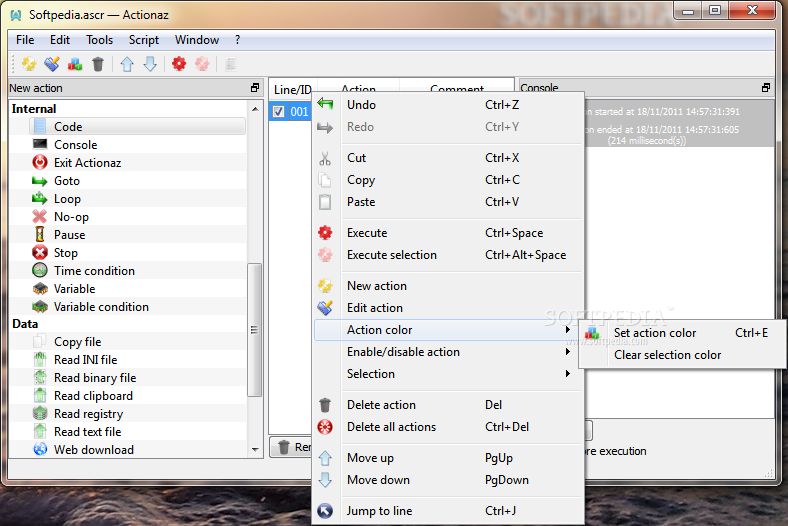This screenshot has width=788, height=526.
Task: Open the Edit menu
Action: (60, 40)
